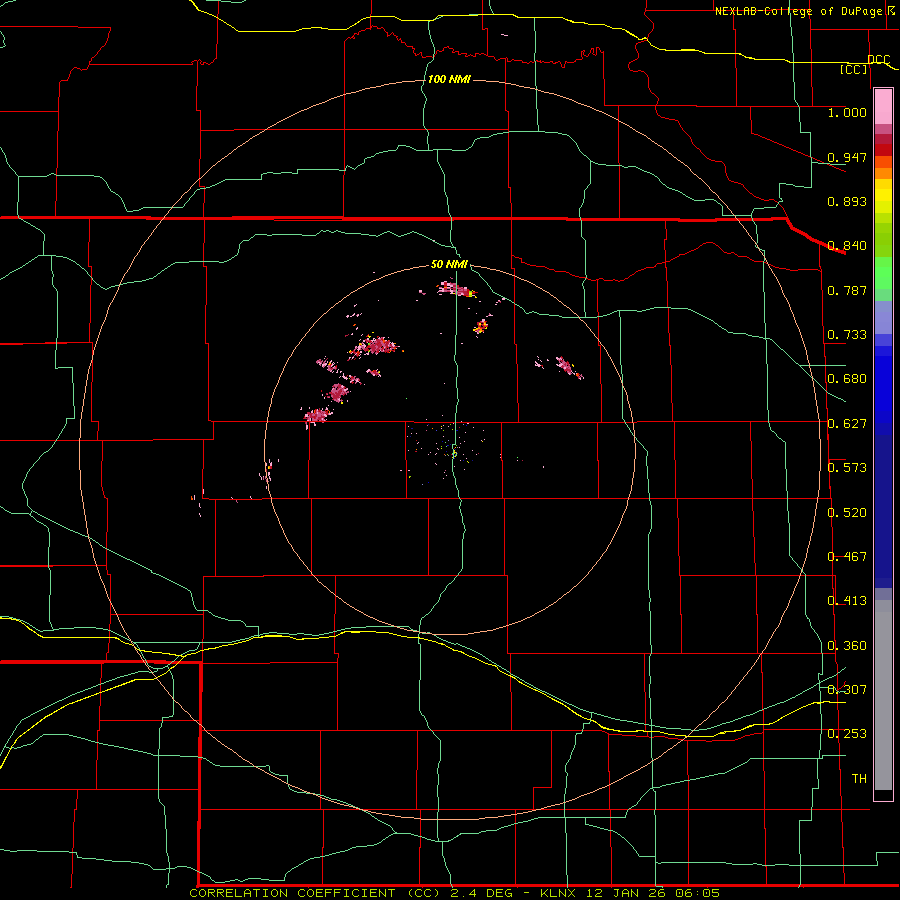This screenshot has height=900, width=900.
Task: Click the 1.000 scale value
Action: 847,112
